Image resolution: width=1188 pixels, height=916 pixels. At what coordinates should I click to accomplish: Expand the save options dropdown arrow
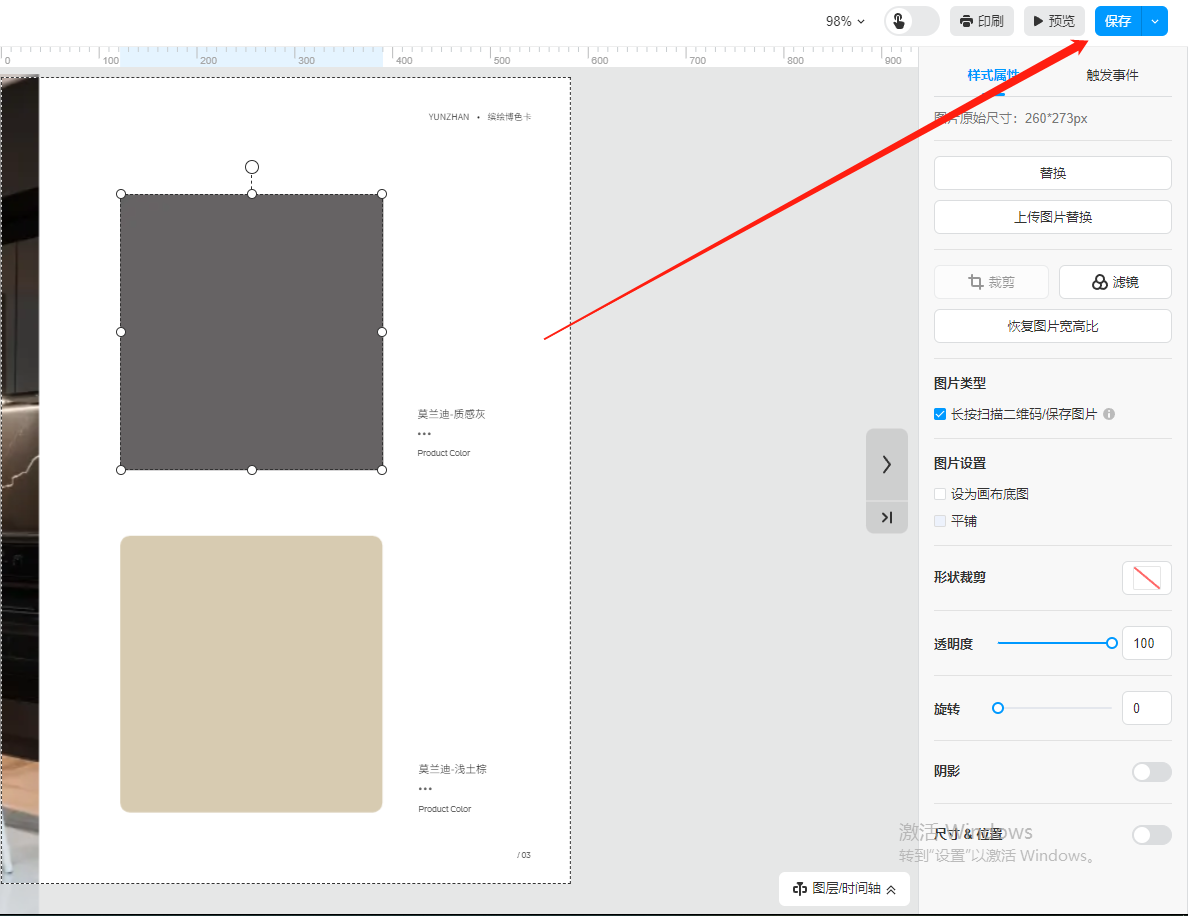[x=1155, y=21]
